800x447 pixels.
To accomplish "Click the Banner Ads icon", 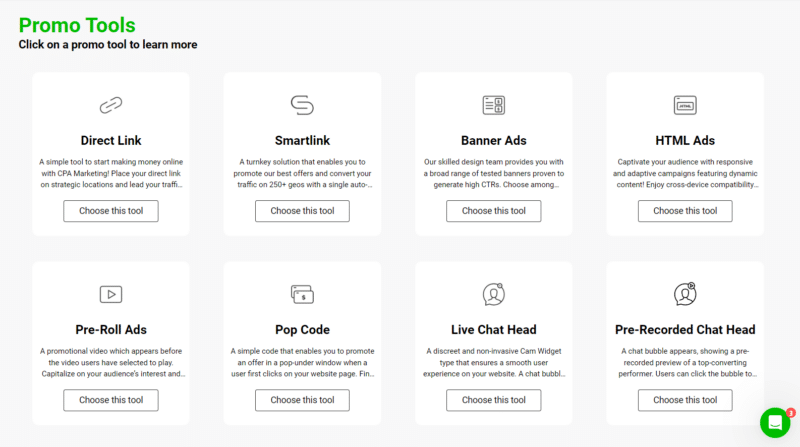I will [x=493, y=105].
